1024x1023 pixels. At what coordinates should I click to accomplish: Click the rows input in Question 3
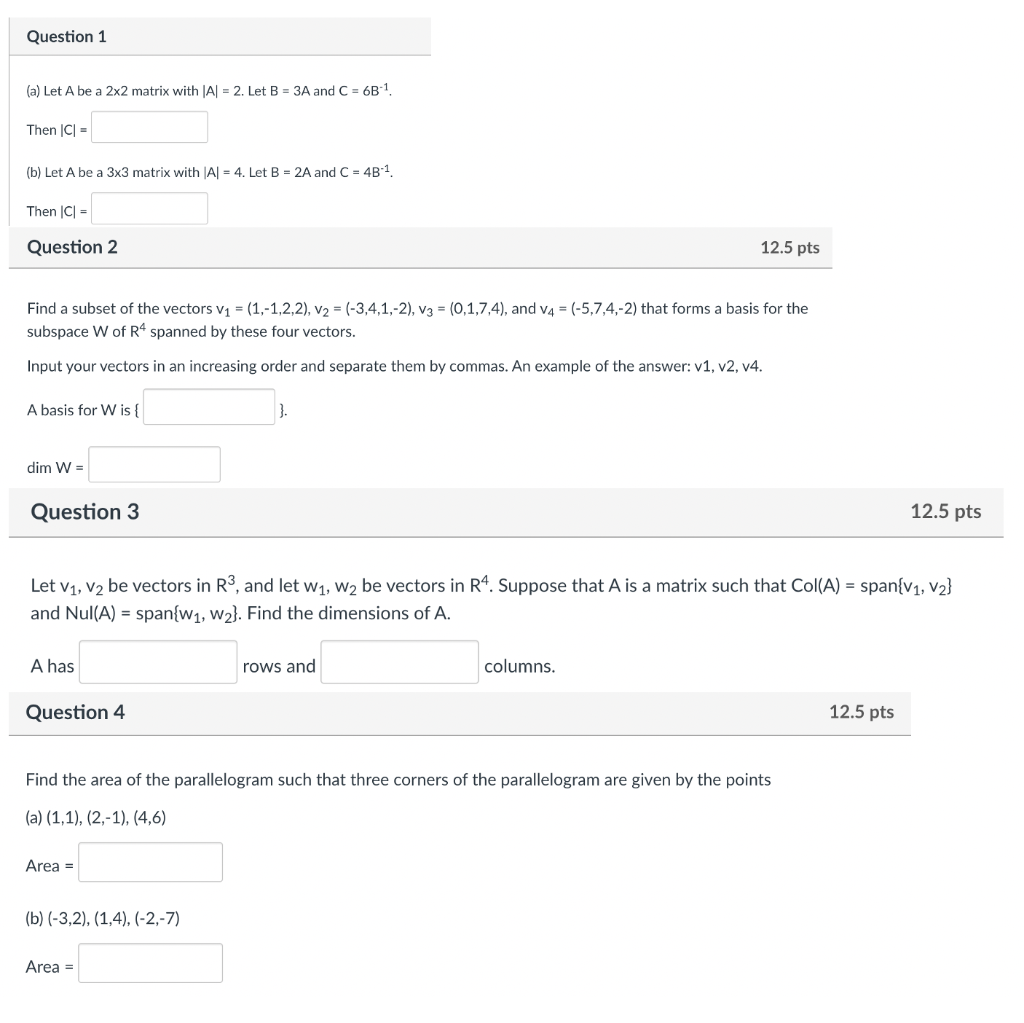(x=157, y=661)
